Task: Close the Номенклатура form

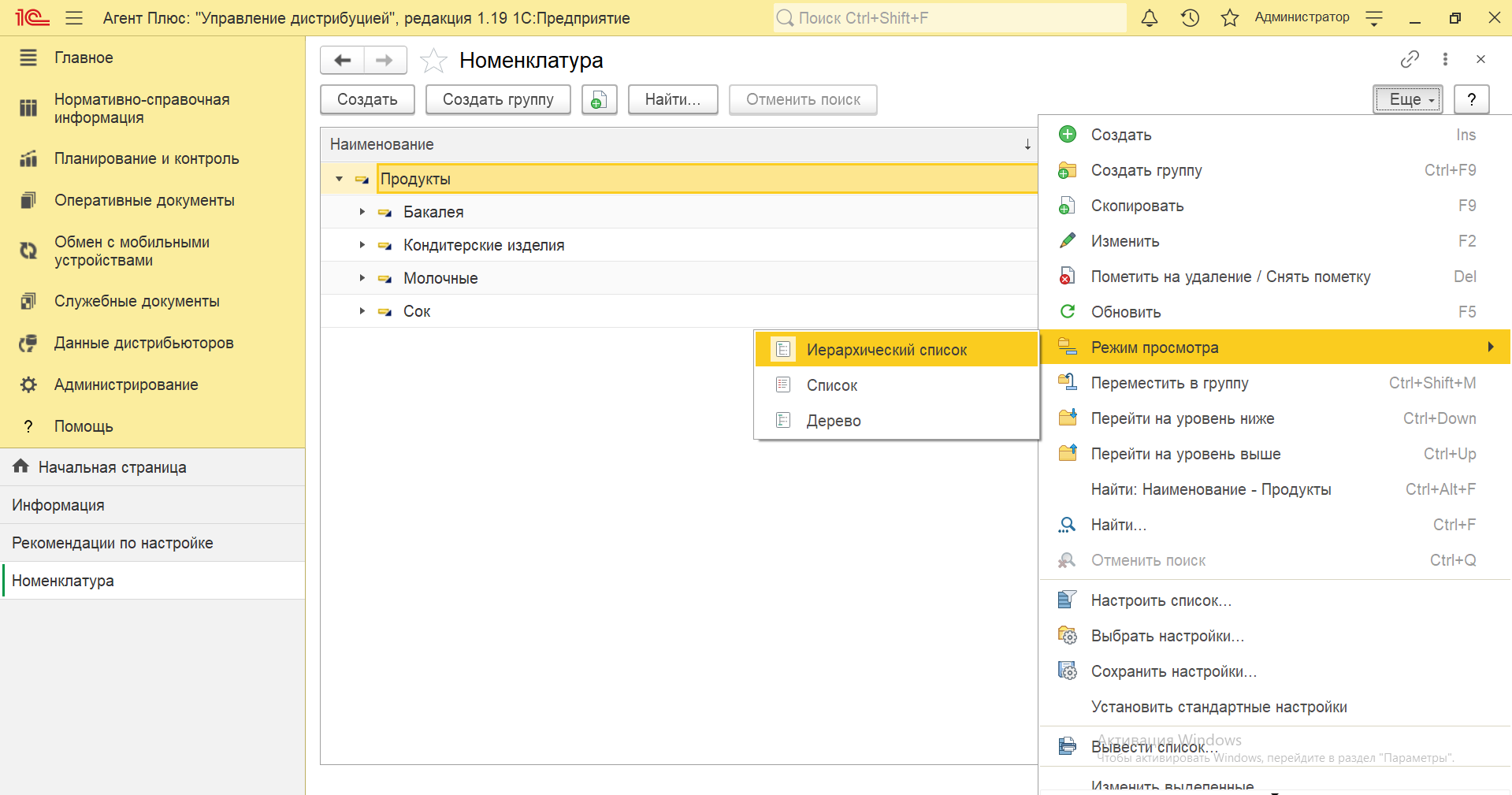Action: click(1480, 59)
